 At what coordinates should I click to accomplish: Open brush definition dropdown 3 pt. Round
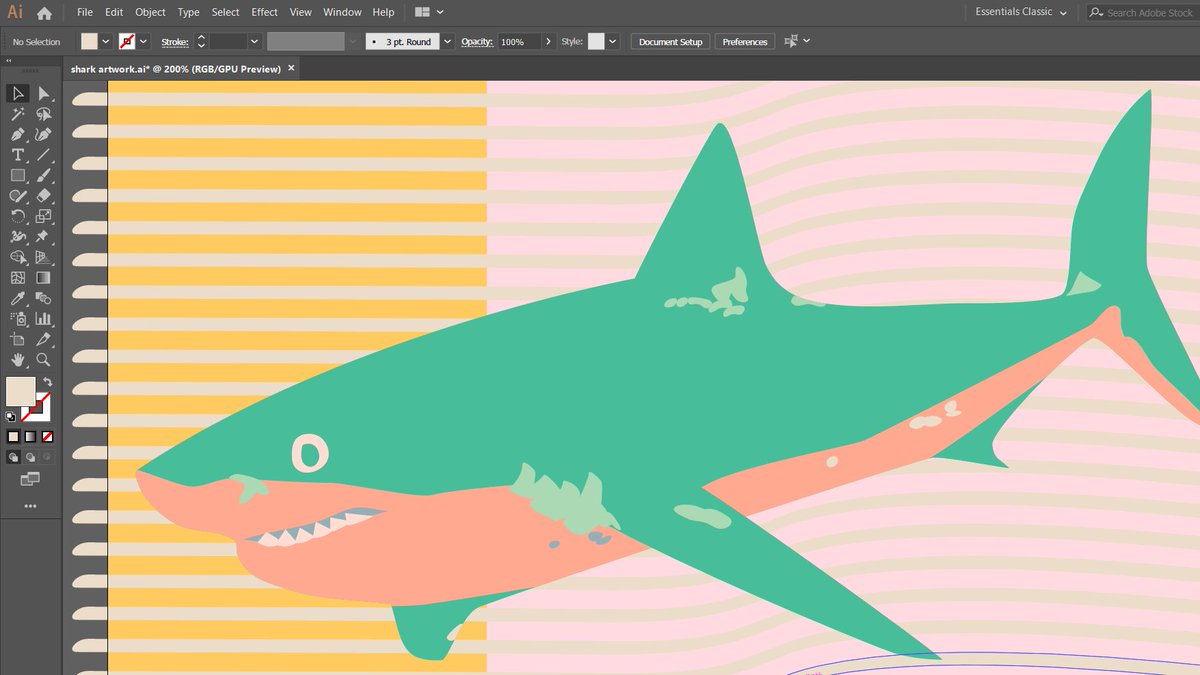pos(447,42)
